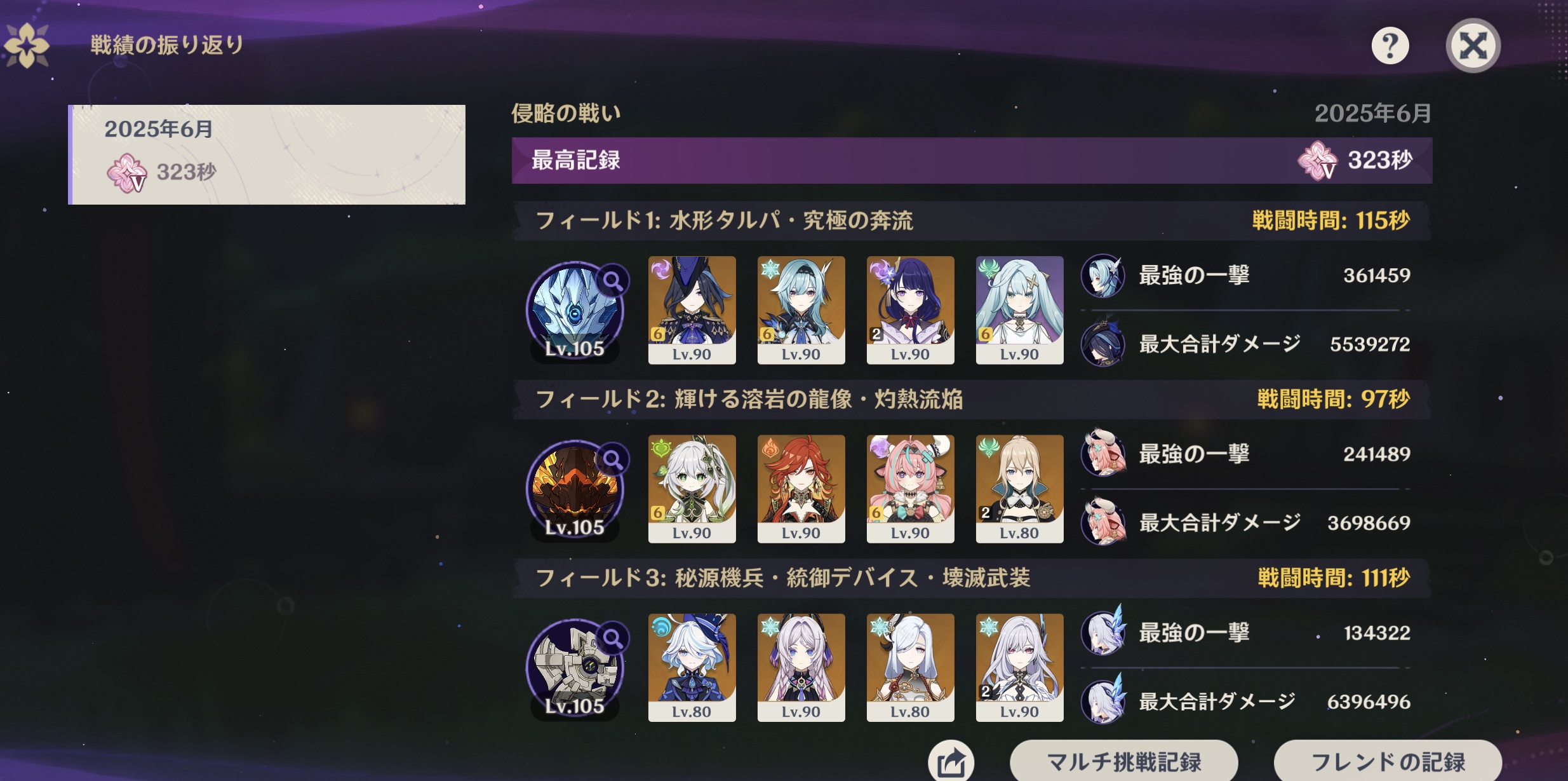Select the 2025年6月 record entry
The height and width of the screenshot is (781, 1568).
(x=267, y=154)
